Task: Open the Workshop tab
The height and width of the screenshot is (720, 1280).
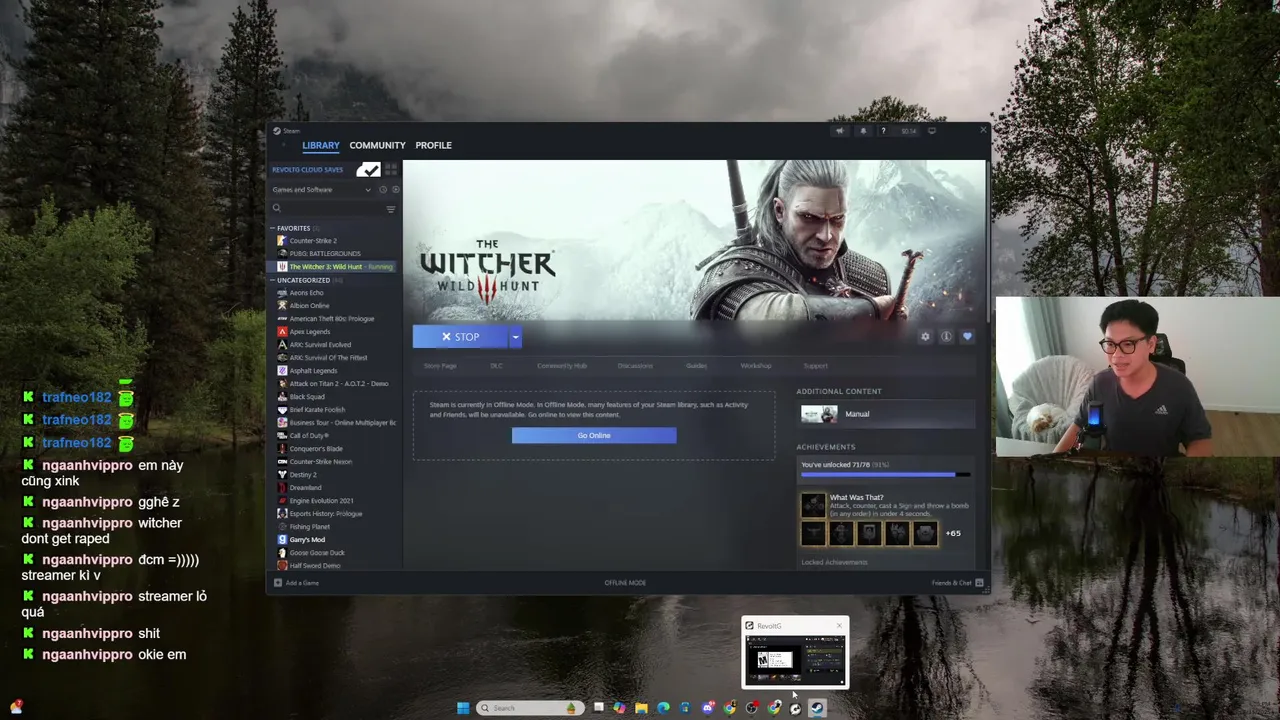Action: click(x=756, y=366)
